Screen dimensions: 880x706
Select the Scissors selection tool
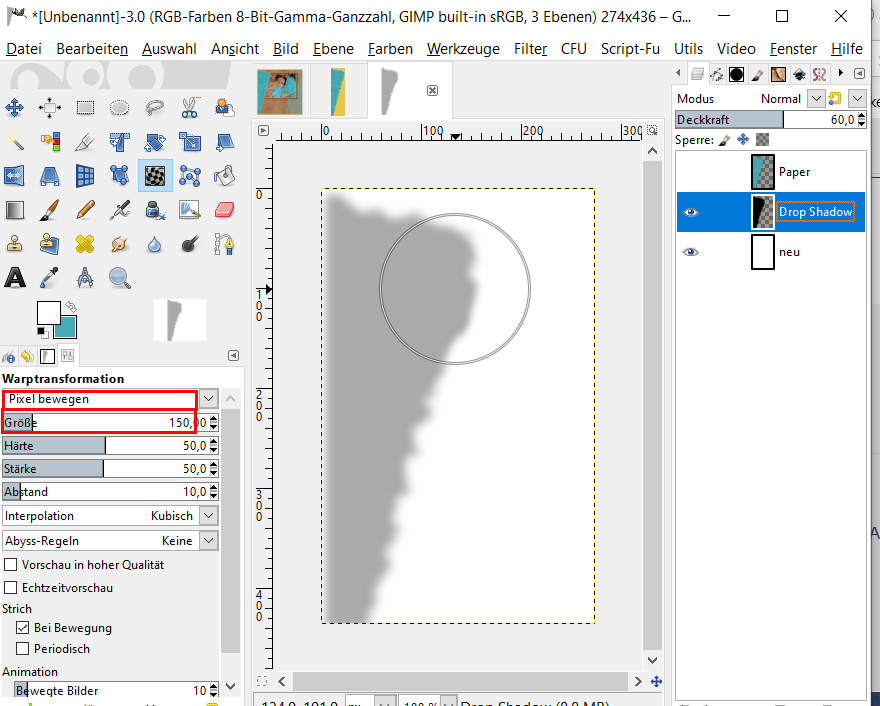pos(189,108)
